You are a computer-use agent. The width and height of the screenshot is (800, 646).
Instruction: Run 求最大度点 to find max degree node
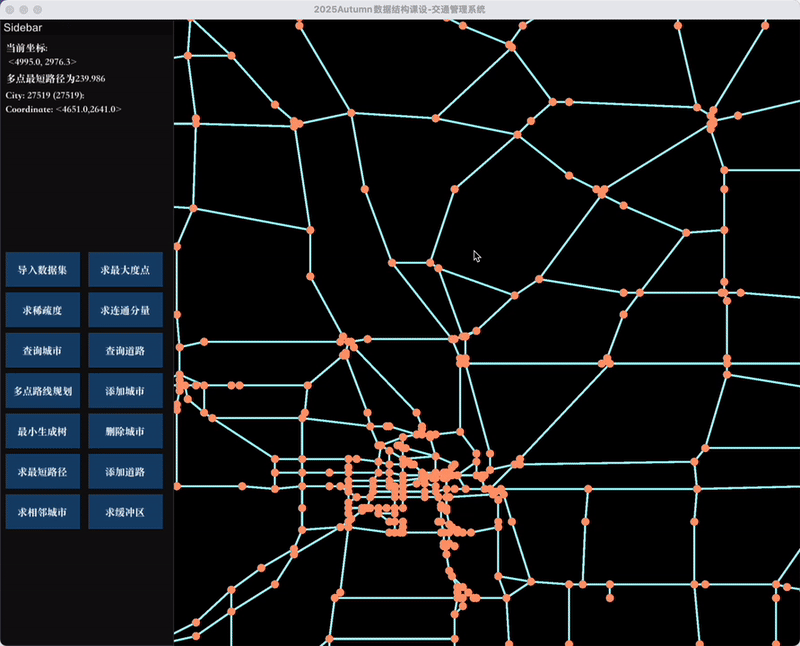click(x=126, y=269)
